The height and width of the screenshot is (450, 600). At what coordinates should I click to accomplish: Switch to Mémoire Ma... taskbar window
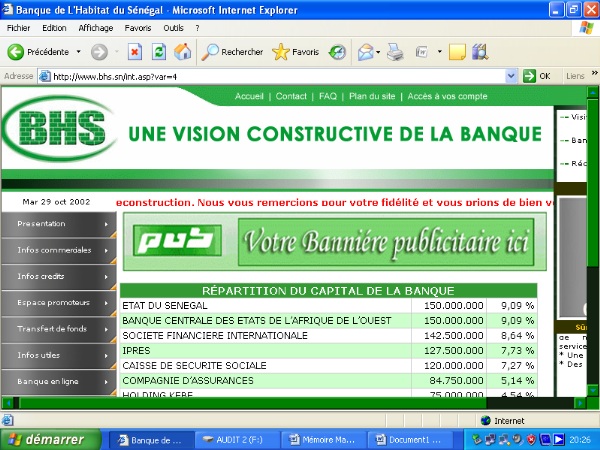click(324, 440)
